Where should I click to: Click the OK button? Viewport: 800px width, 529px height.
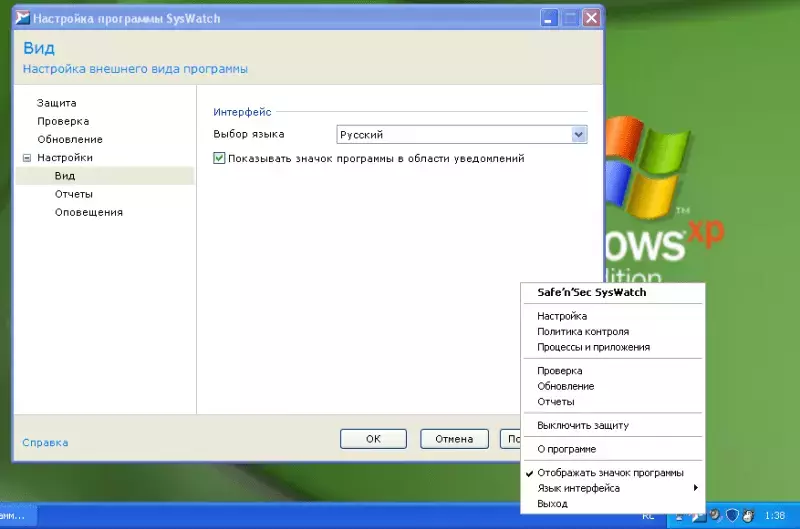[373, 439]
